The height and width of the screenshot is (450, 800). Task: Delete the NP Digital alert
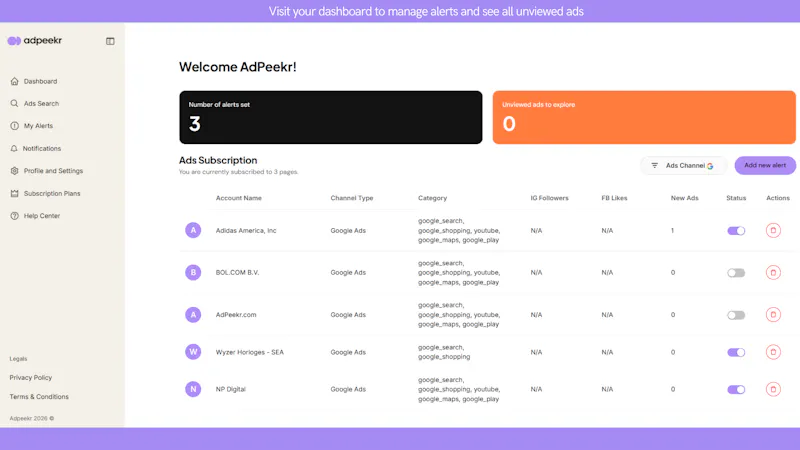(x=773, y=389)
